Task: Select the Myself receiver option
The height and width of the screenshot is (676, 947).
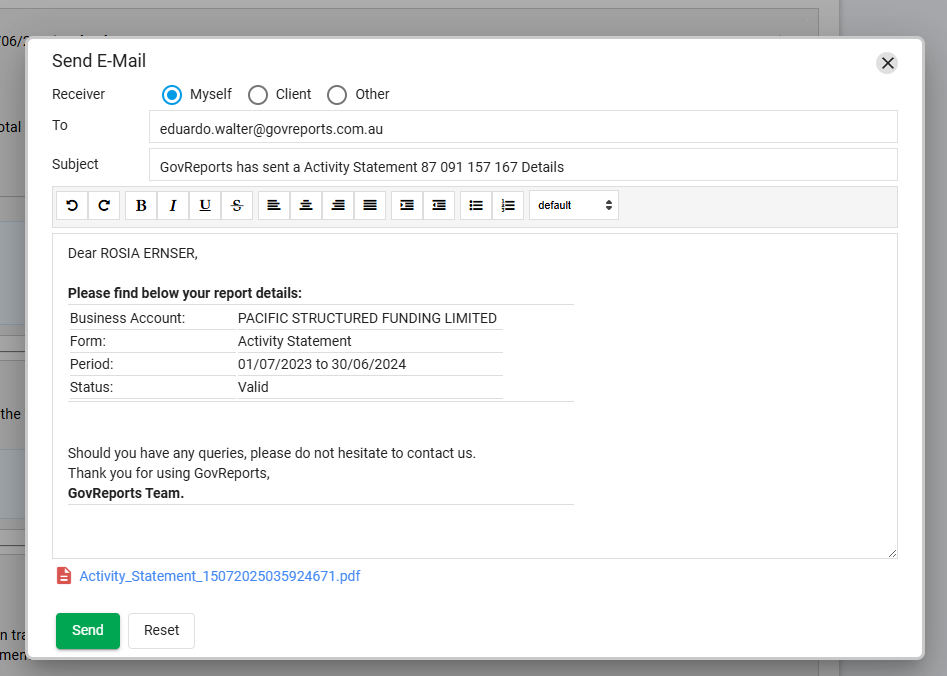Action: (x=172, y=95)
